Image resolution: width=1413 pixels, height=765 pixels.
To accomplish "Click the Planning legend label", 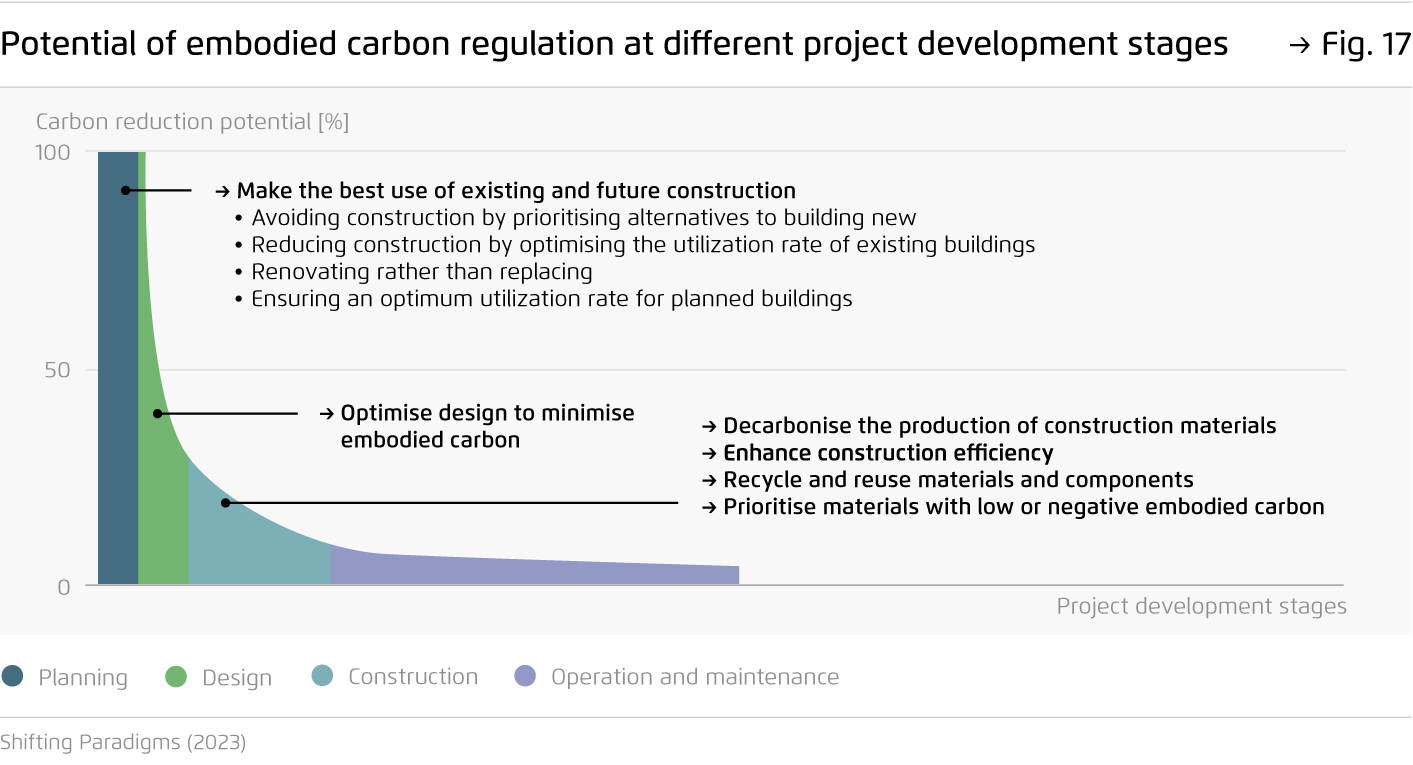I will [83, 678].
